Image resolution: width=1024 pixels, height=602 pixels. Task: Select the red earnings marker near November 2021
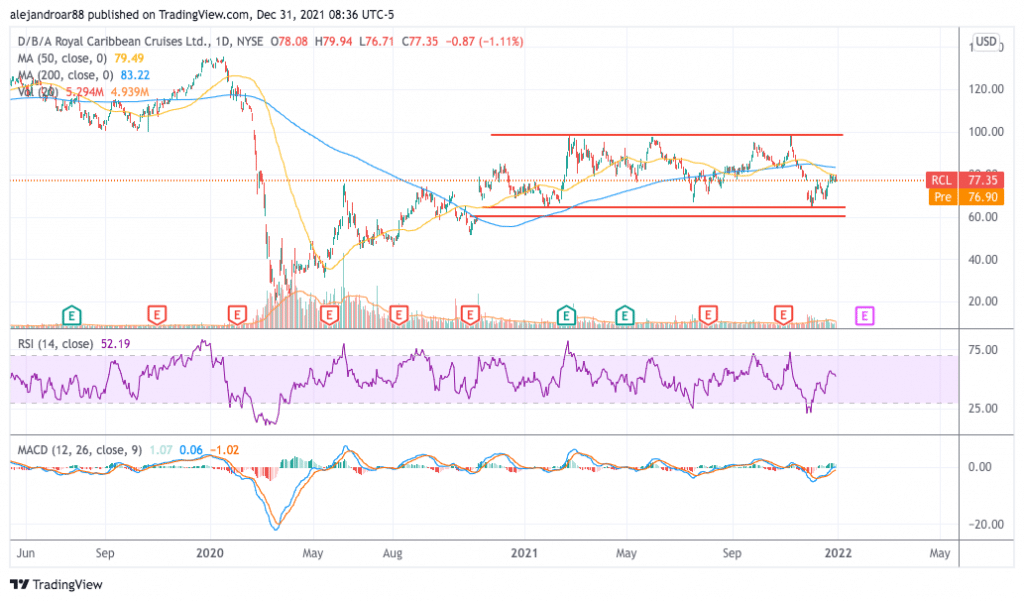pyautogui.click(x=783, y=316)
